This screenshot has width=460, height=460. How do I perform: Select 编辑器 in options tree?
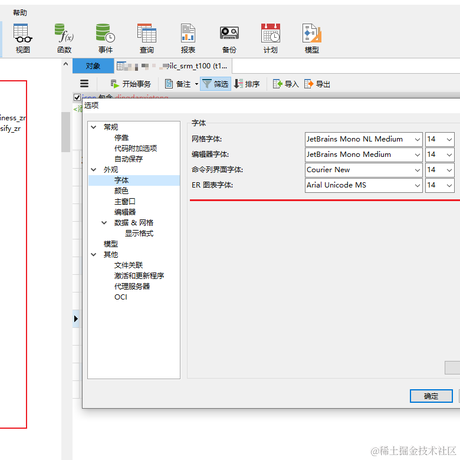(125, 212)
